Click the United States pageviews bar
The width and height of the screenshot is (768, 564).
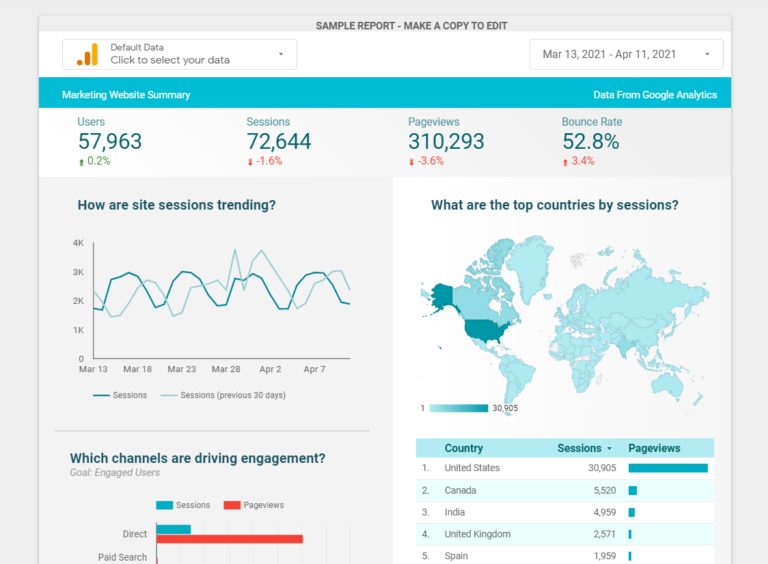click(668, 468)
